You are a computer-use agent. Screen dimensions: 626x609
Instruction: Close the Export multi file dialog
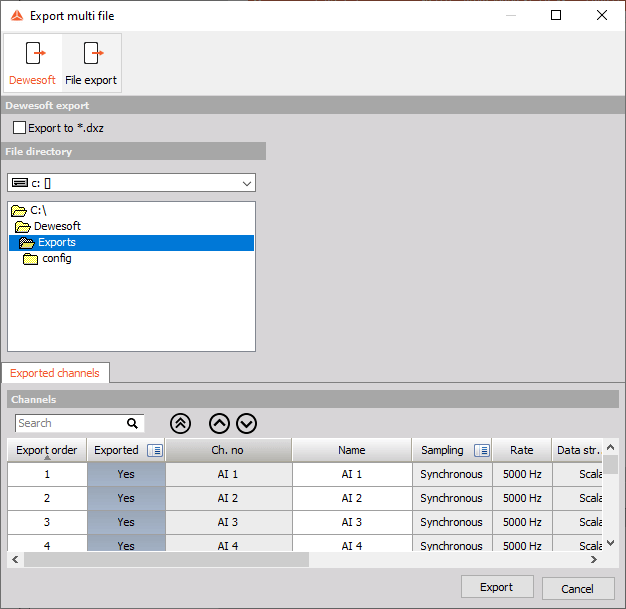click(602, 15)
